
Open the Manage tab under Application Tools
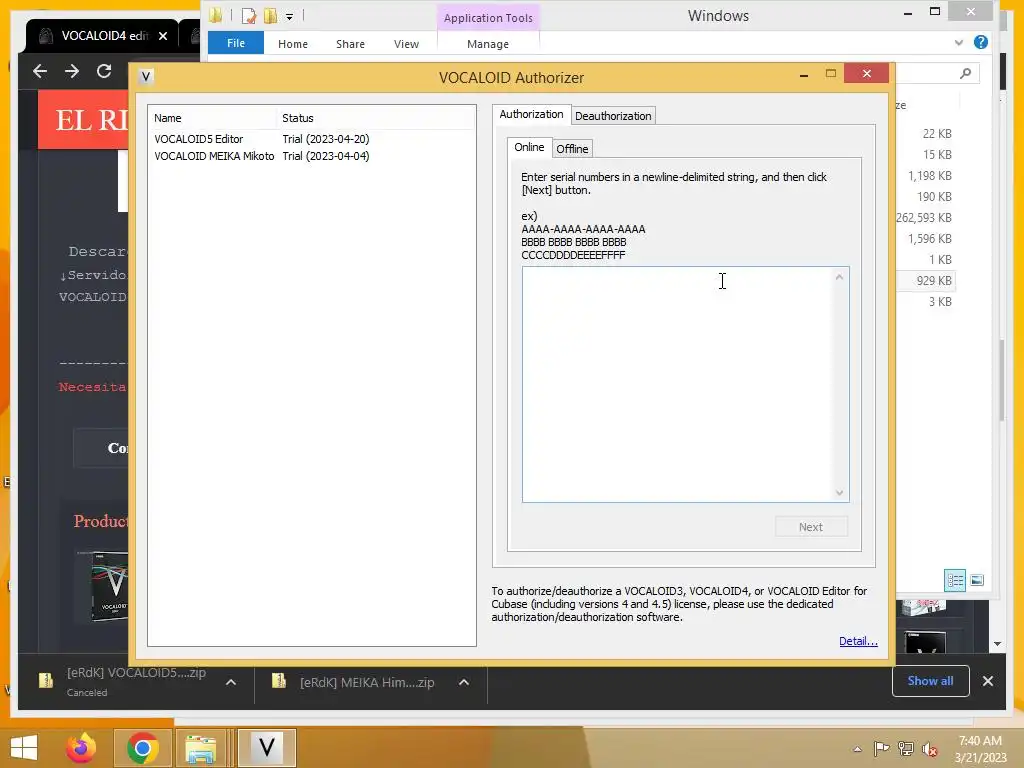(488, 44)
